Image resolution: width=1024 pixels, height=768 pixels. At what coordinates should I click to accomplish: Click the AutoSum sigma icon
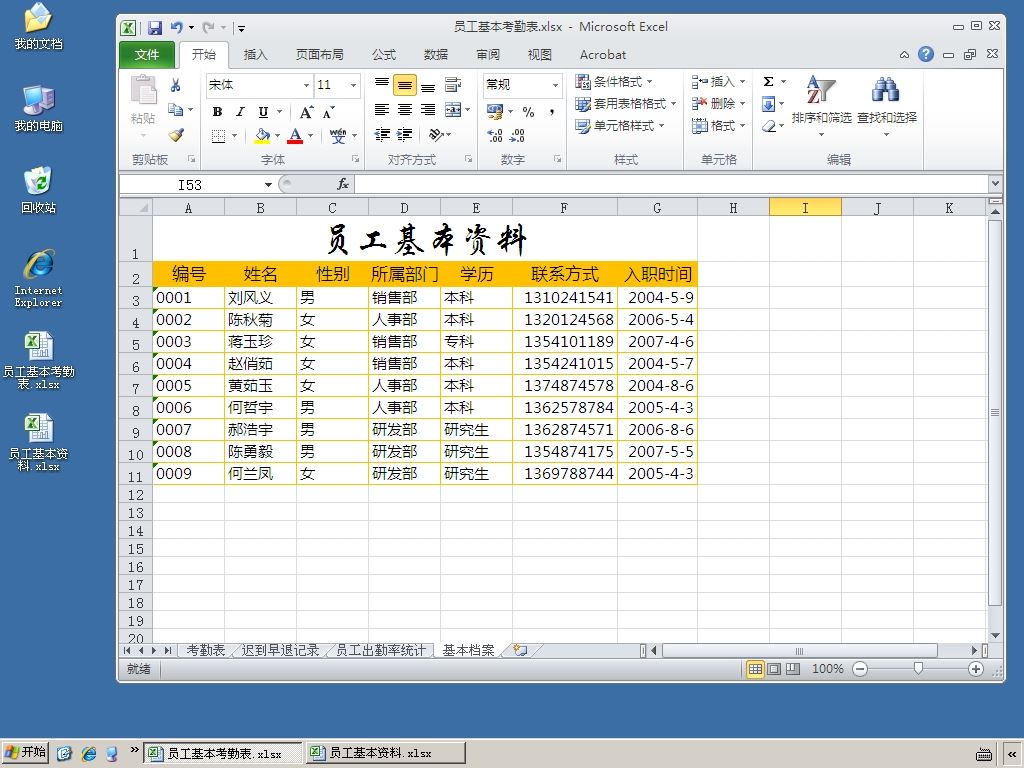[769, 82]
